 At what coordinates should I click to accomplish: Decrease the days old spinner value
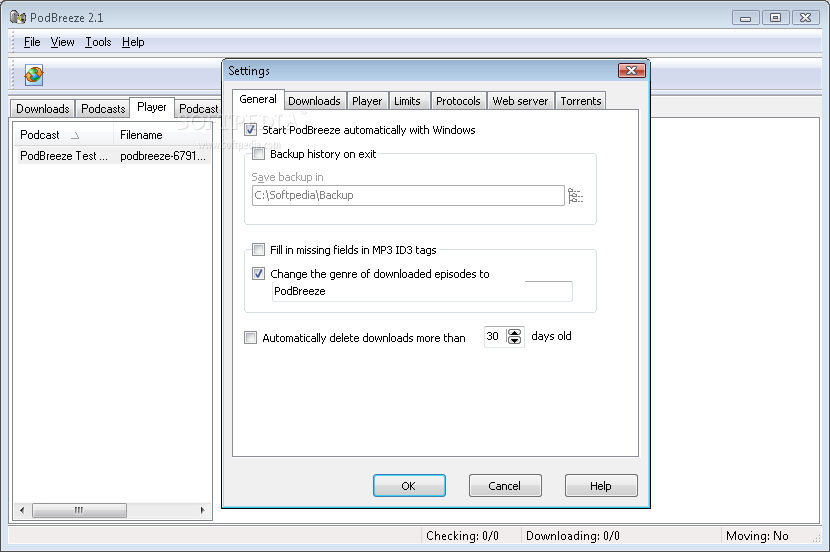[x=514, y=340]
